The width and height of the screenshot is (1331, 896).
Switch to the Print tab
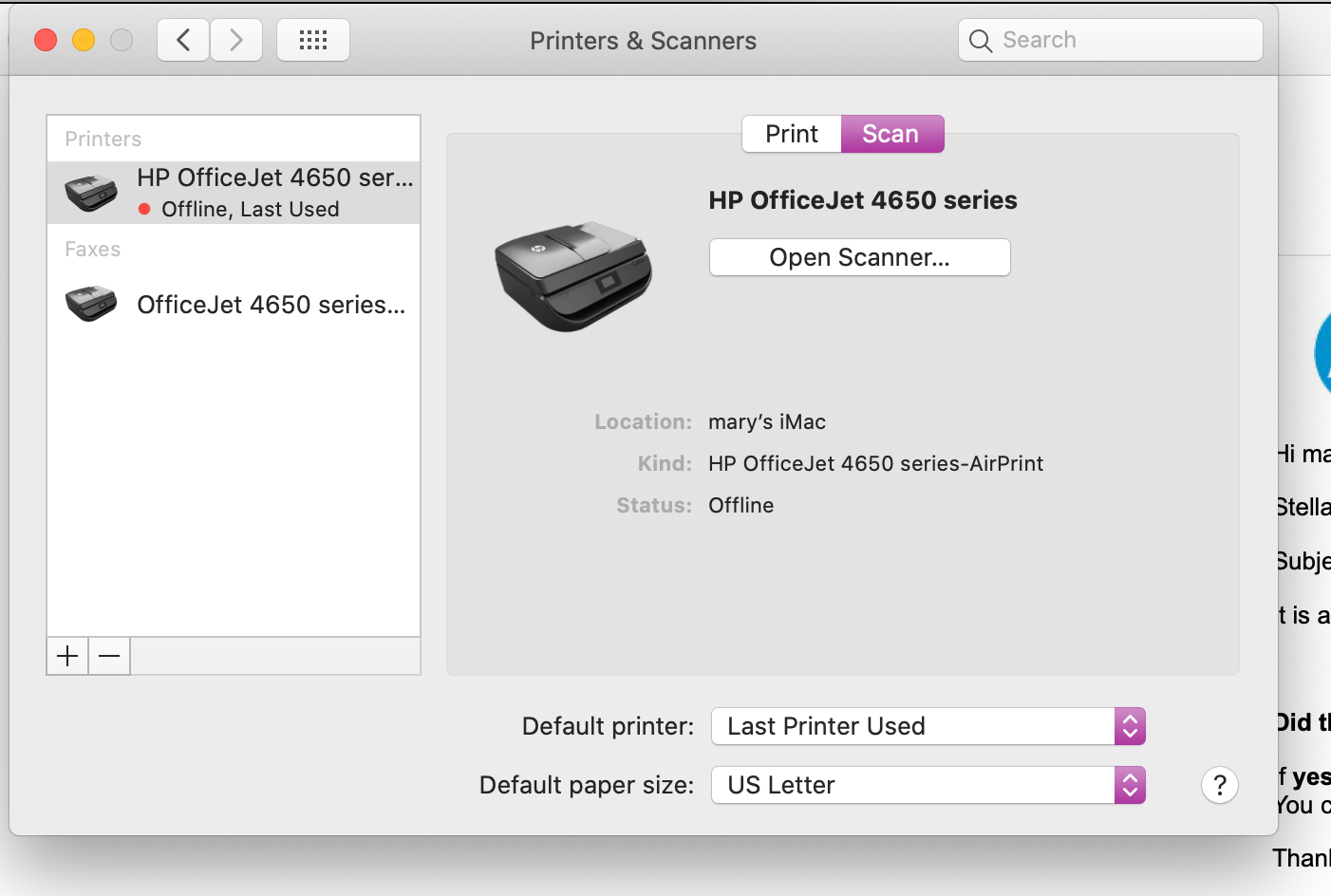click(792, 134)
